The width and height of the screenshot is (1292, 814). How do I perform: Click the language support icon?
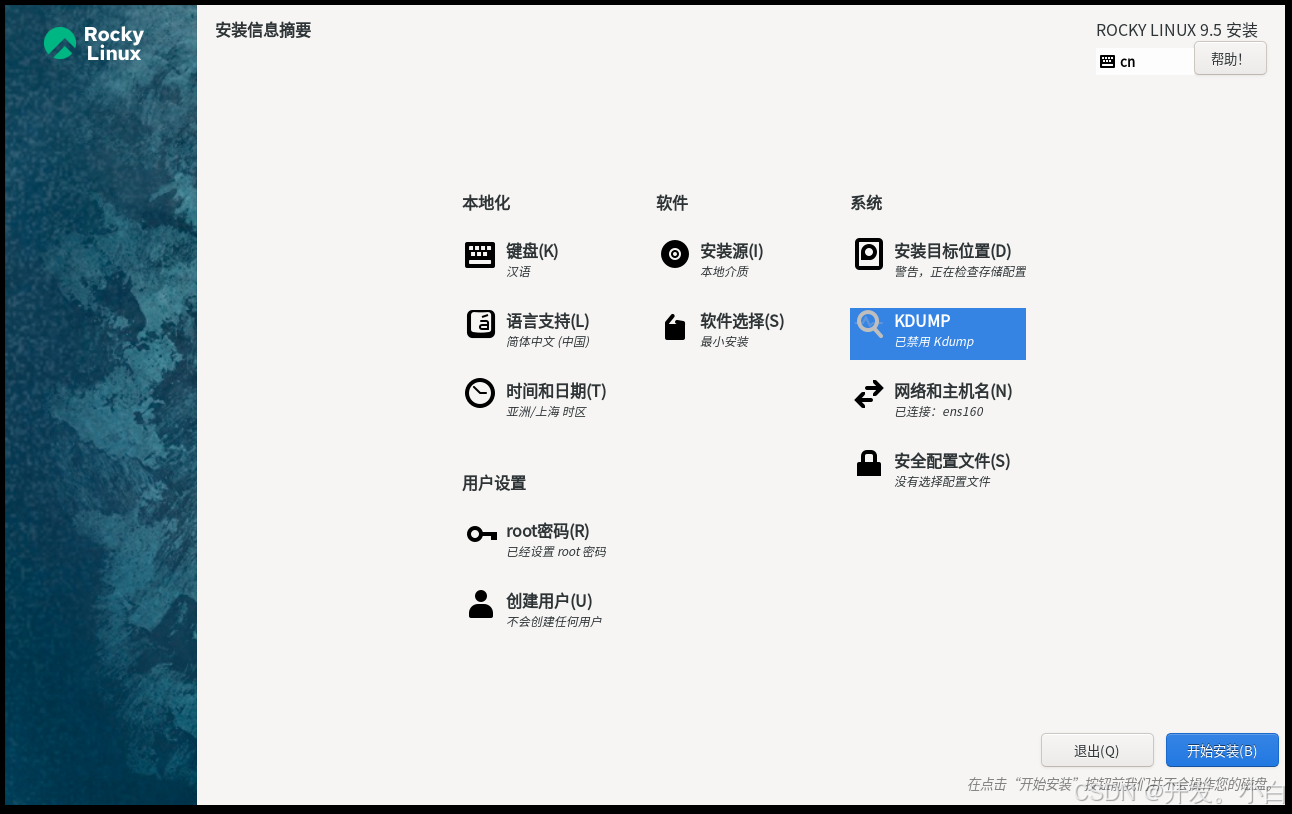pos(480,324)
